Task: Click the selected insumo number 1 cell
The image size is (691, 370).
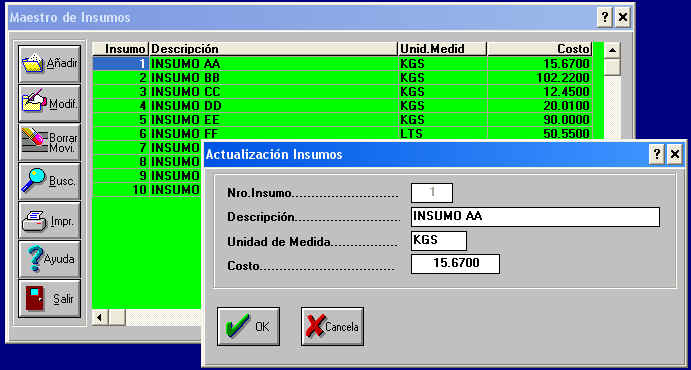Action: click(x=121, y=64)
